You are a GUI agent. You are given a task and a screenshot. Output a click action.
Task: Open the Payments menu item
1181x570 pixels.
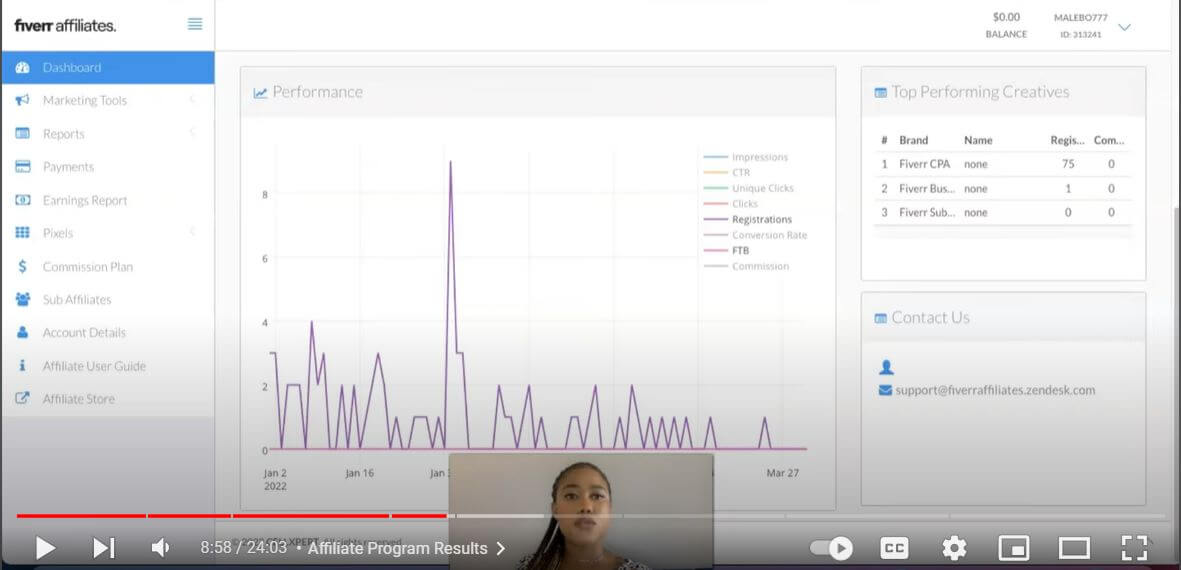tap(108, 166)
